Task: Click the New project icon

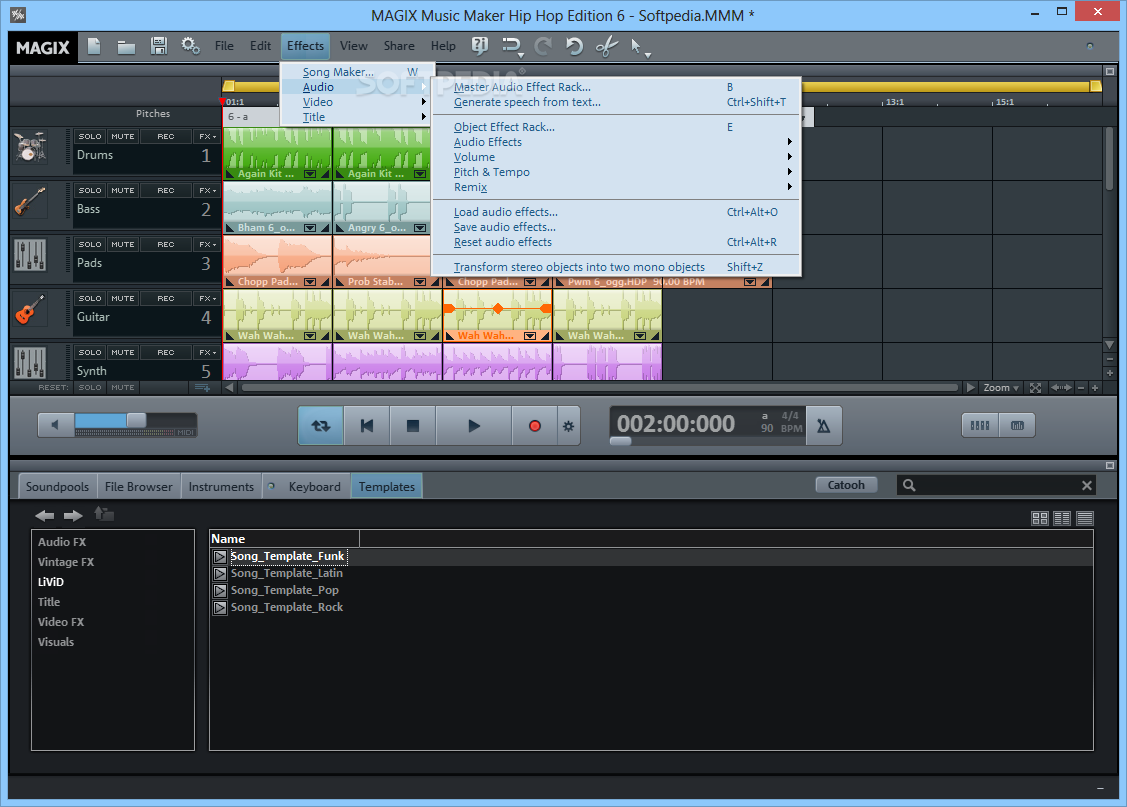Action: [93, 46]
